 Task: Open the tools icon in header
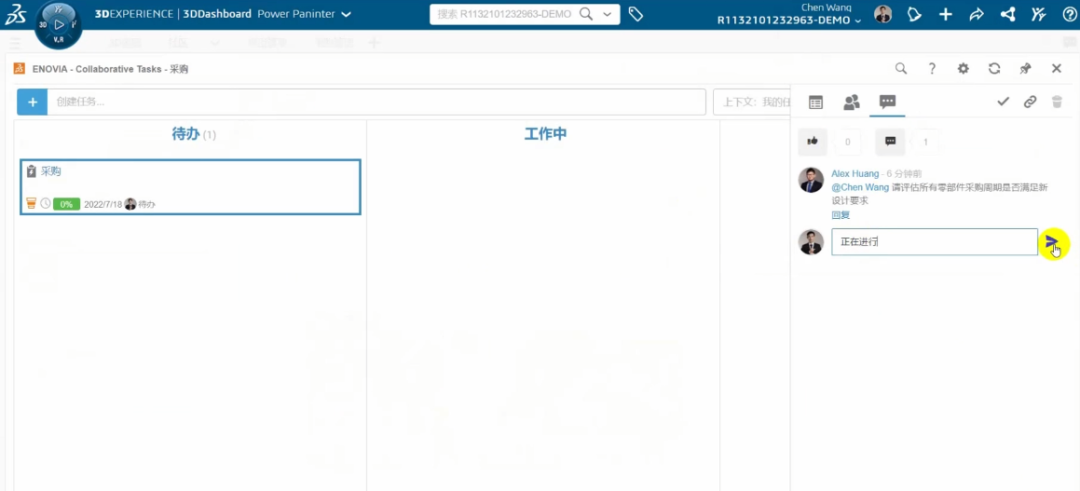tap(1038, 14)
